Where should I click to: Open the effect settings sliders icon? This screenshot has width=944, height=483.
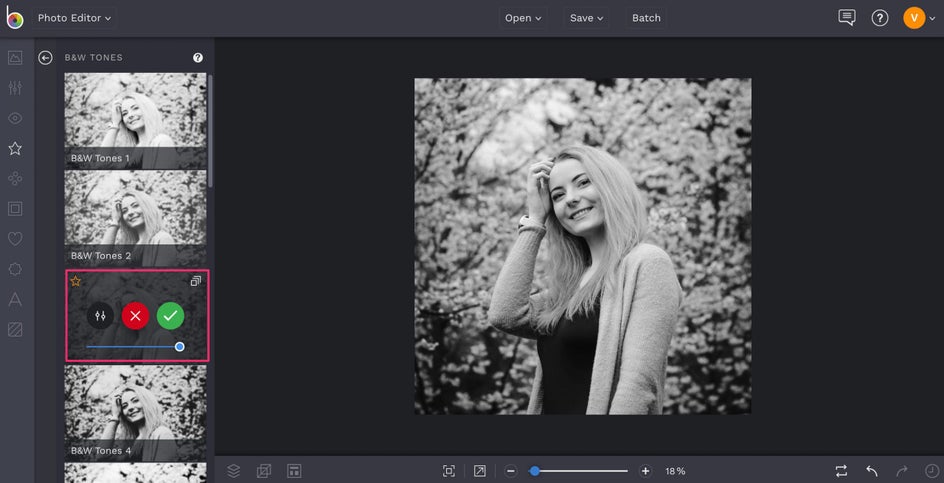[x=100, y=316]
